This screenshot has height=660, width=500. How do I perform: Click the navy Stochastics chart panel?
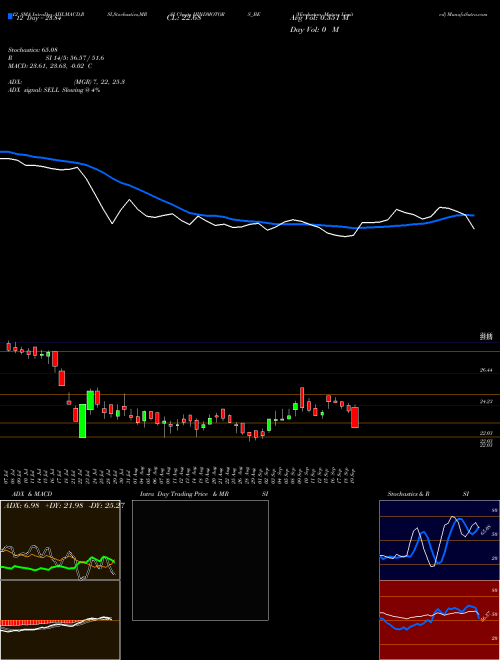(439, 540)
